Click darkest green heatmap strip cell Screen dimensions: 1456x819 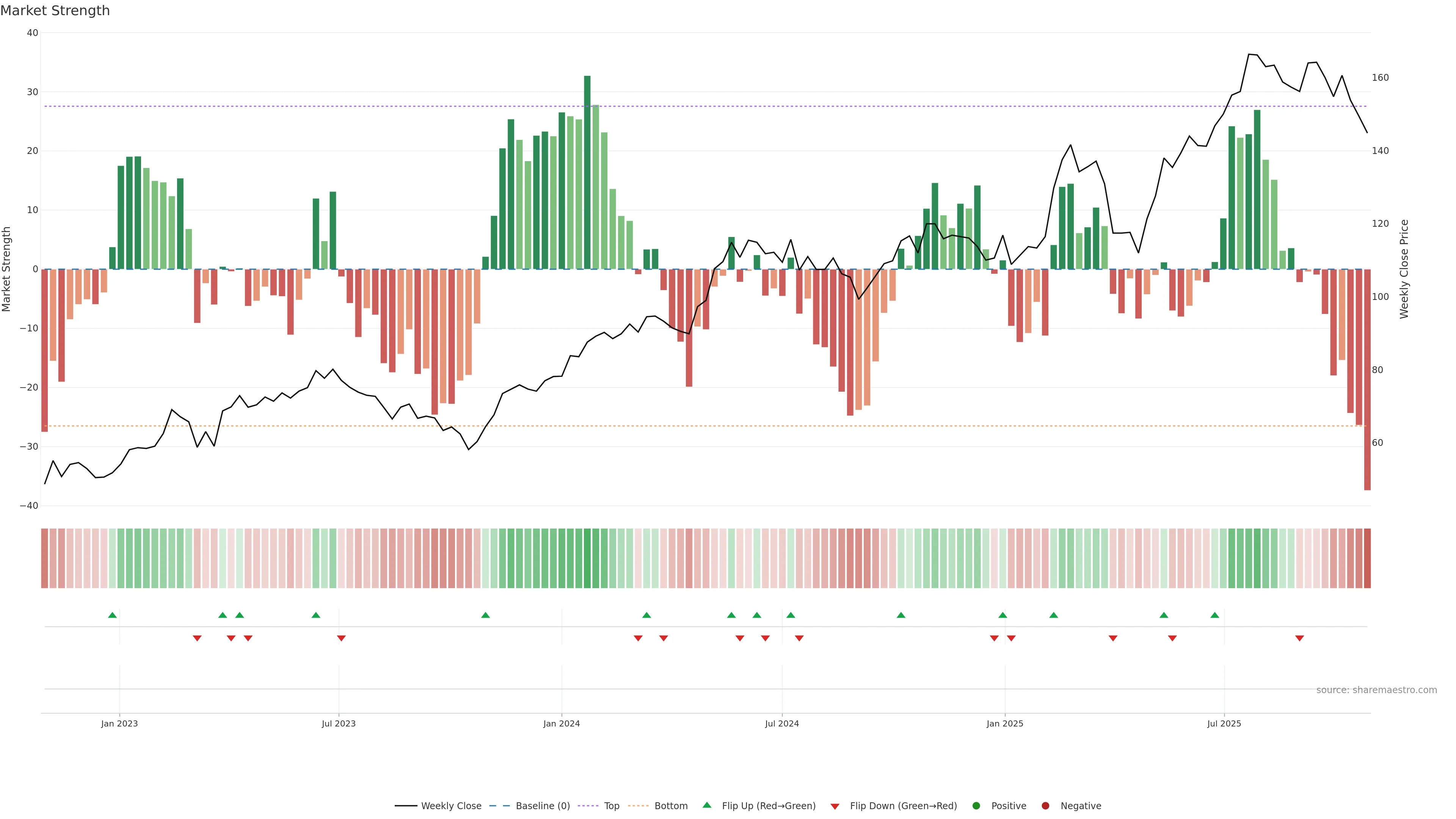(x=587, y=559)
